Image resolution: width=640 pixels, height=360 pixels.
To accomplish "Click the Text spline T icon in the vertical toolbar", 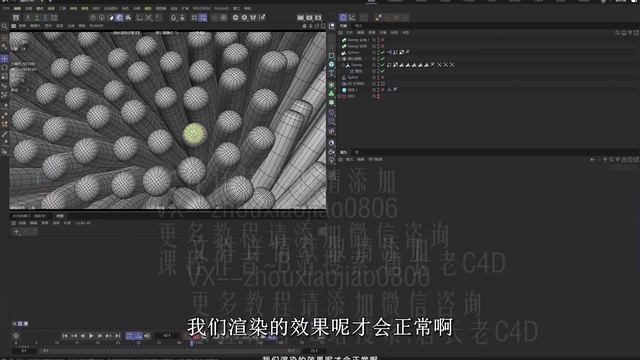I will click(331, 73).
